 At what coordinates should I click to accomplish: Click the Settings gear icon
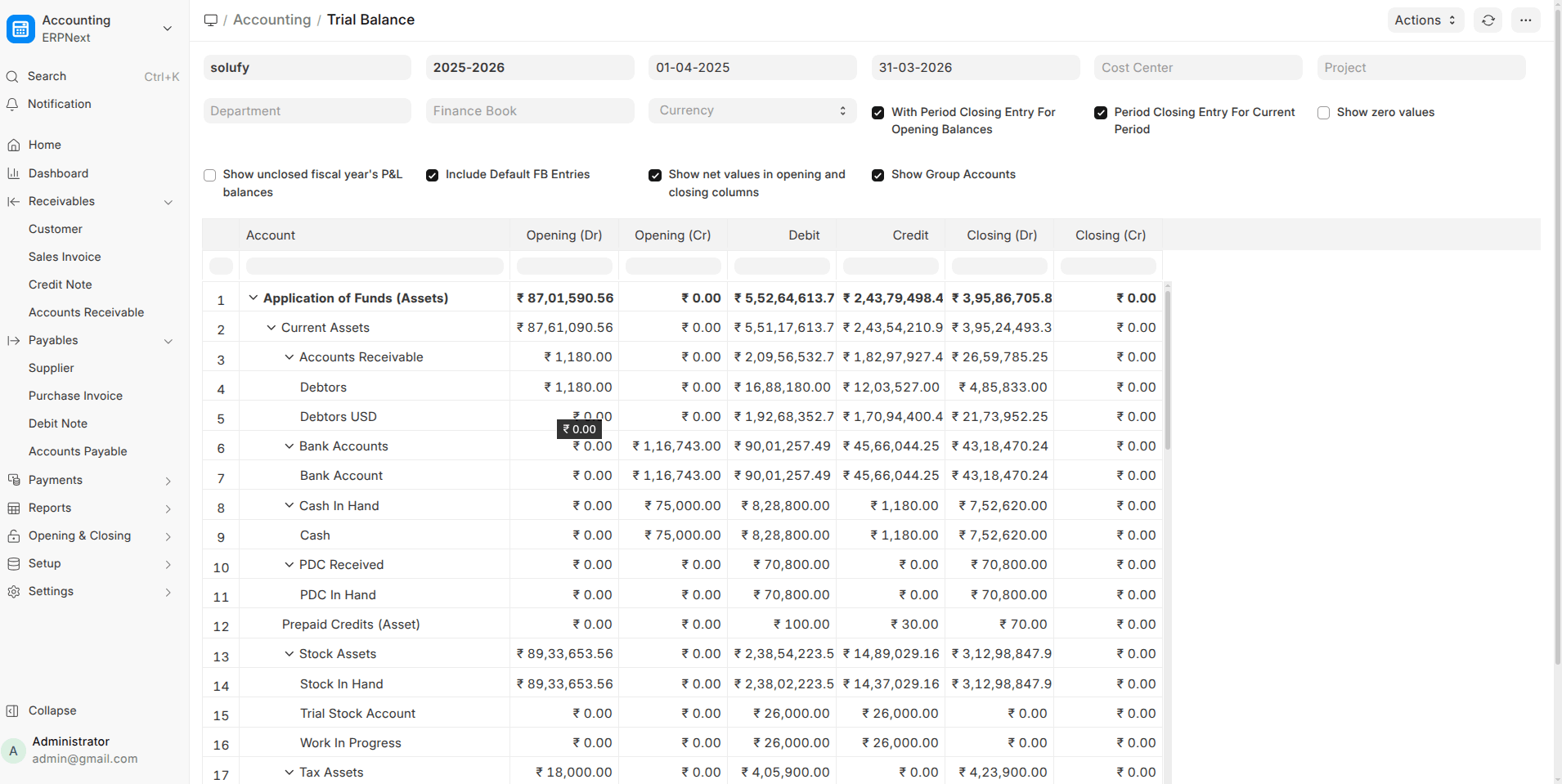coord(14,592)
